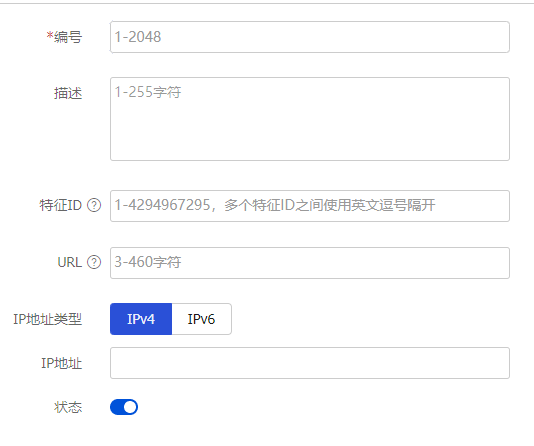Click the URL field with 3-460字符 placeholder
This screenshot has width=534, height=446.
coord(310,263)
